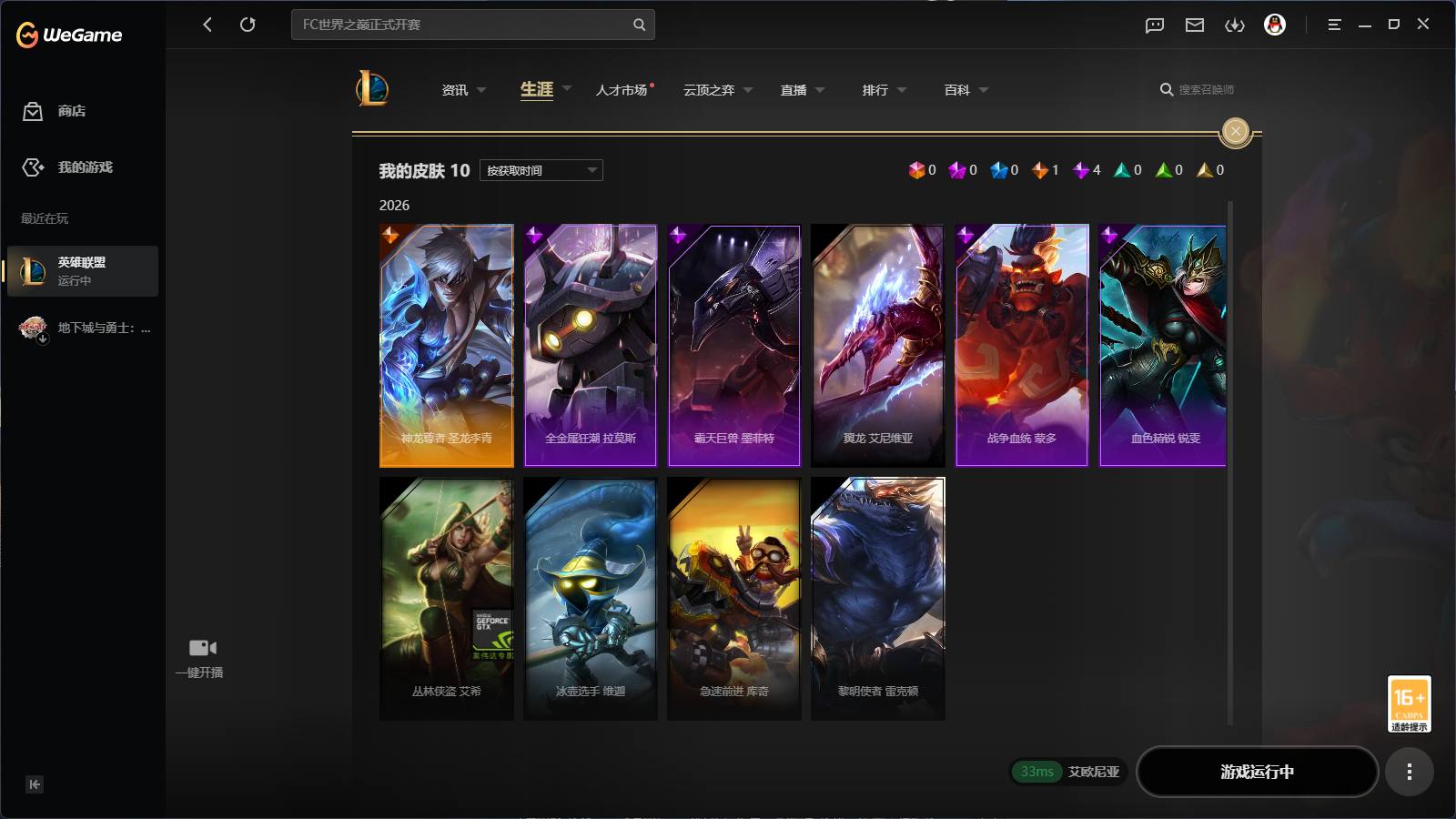Click the blue gem counter
Image resolution: width=1456 pixels, height=819 pixels.
click(1005, 170)
